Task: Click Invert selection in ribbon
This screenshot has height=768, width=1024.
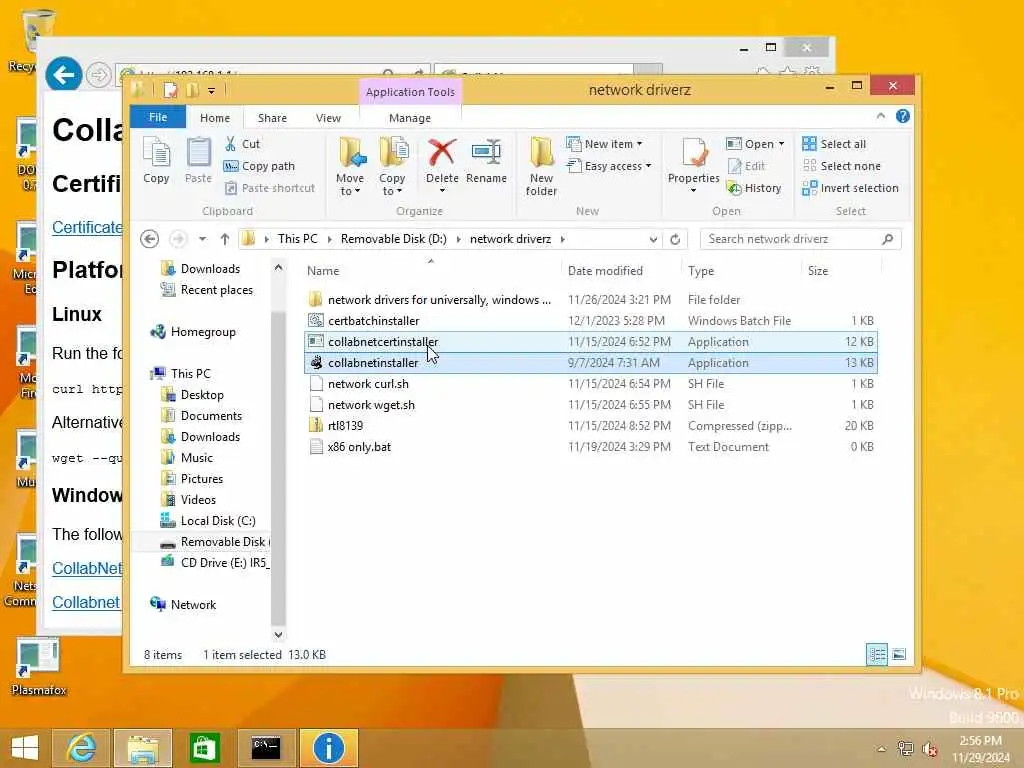Action: [x=850, y=188]
